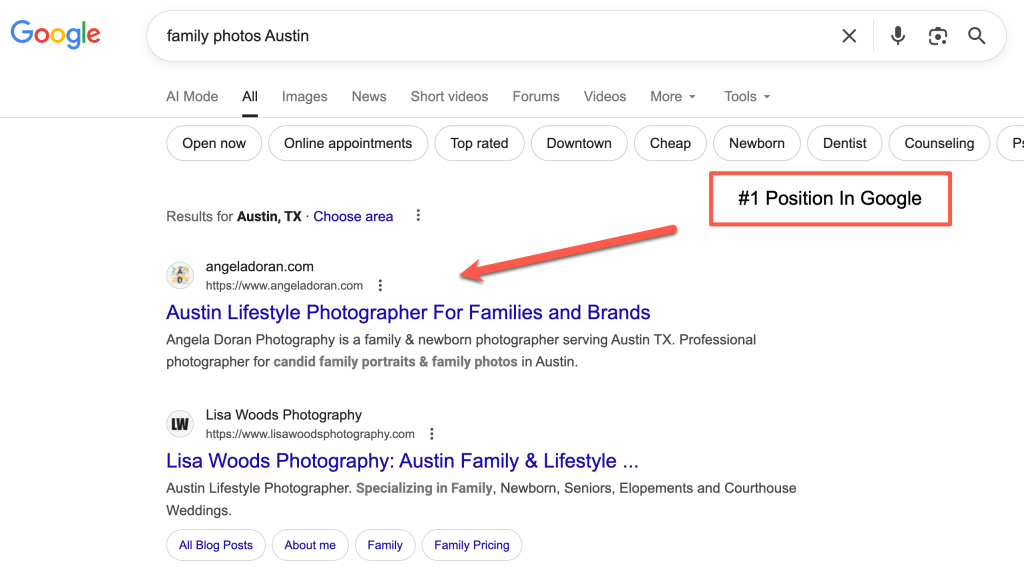
Task: Expand the More dropdown
Action: tap(673, 97)
